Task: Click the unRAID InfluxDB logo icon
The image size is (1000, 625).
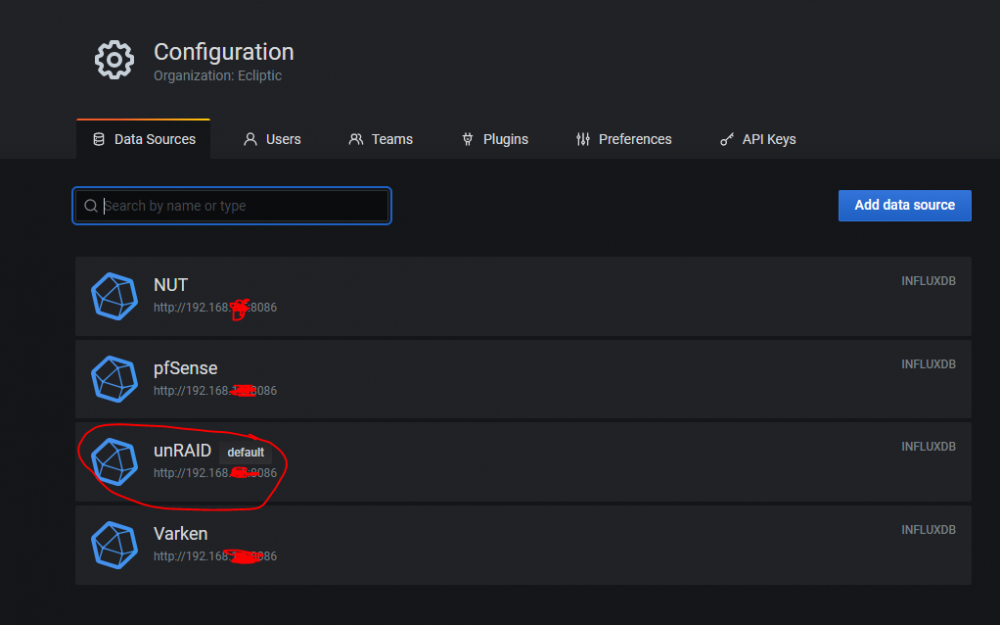Action: [x=114, y=462]
